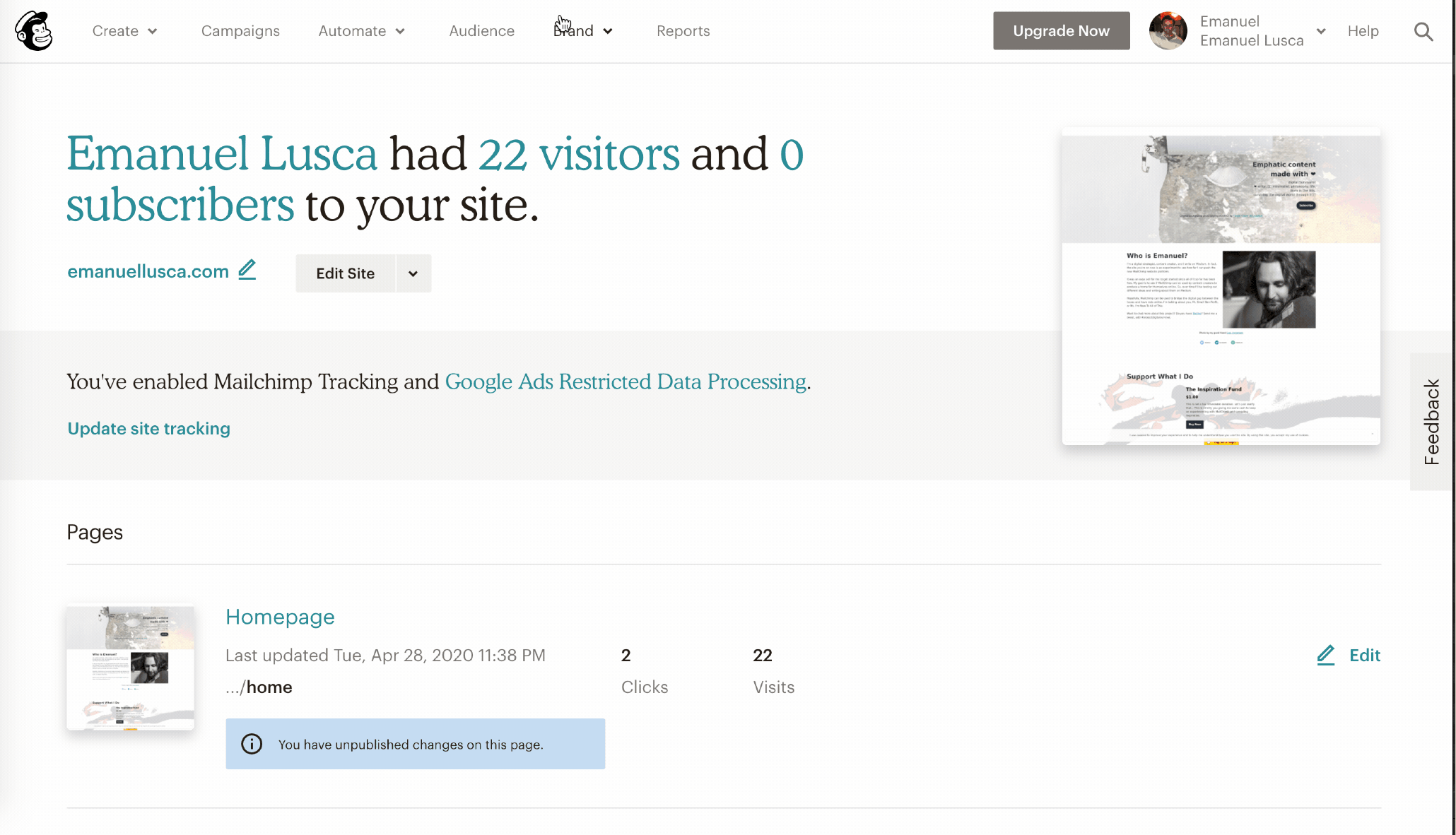Open Google Ads Restricted Data Processing link
Viewport: 1456px width, 835px height.
click(626, 381)
